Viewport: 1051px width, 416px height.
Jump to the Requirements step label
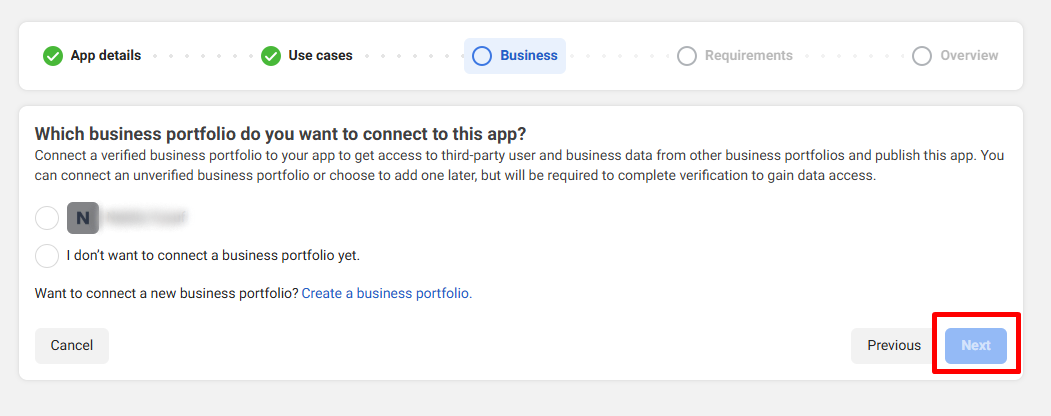(x=749, y=56)
